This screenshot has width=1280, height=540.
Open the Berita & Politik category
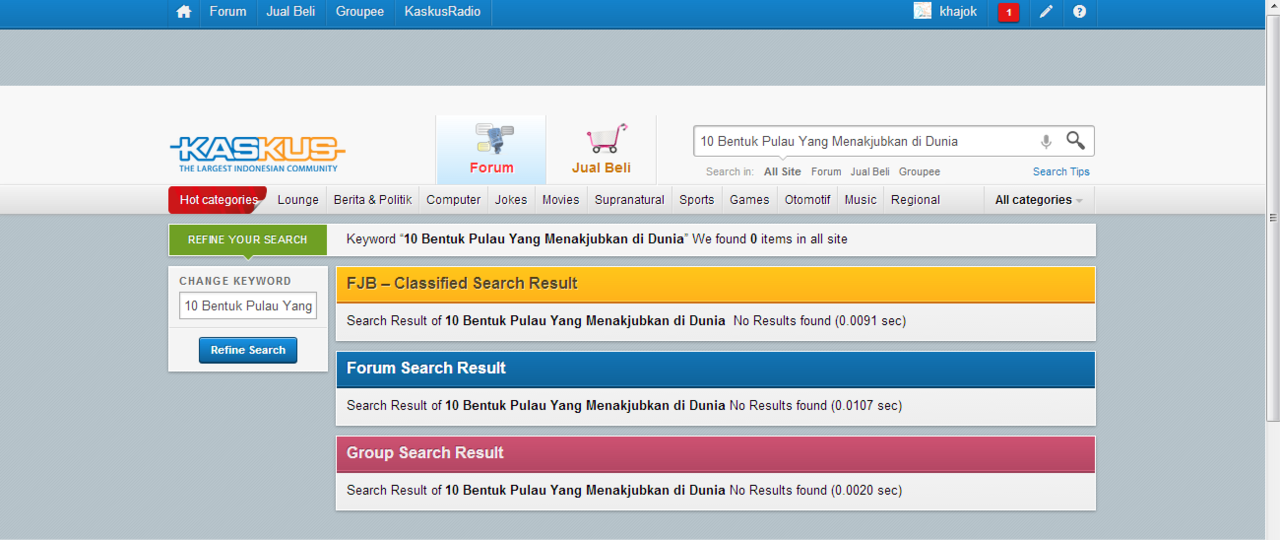tap(373, 200)
